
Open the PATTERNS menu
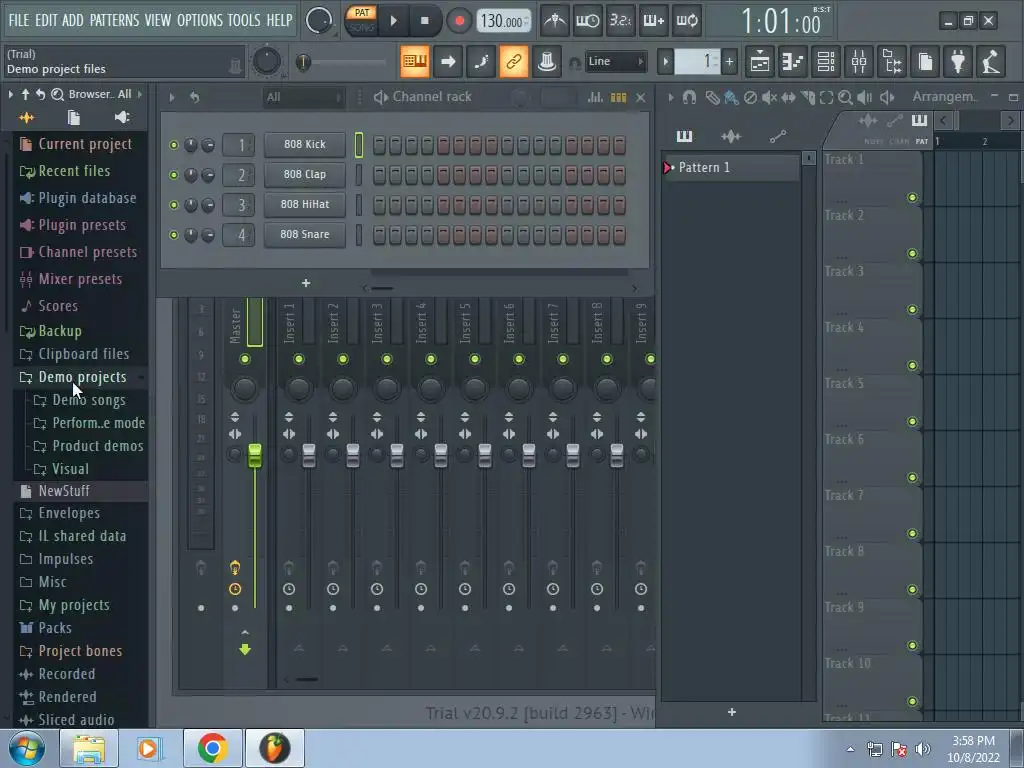114,20
